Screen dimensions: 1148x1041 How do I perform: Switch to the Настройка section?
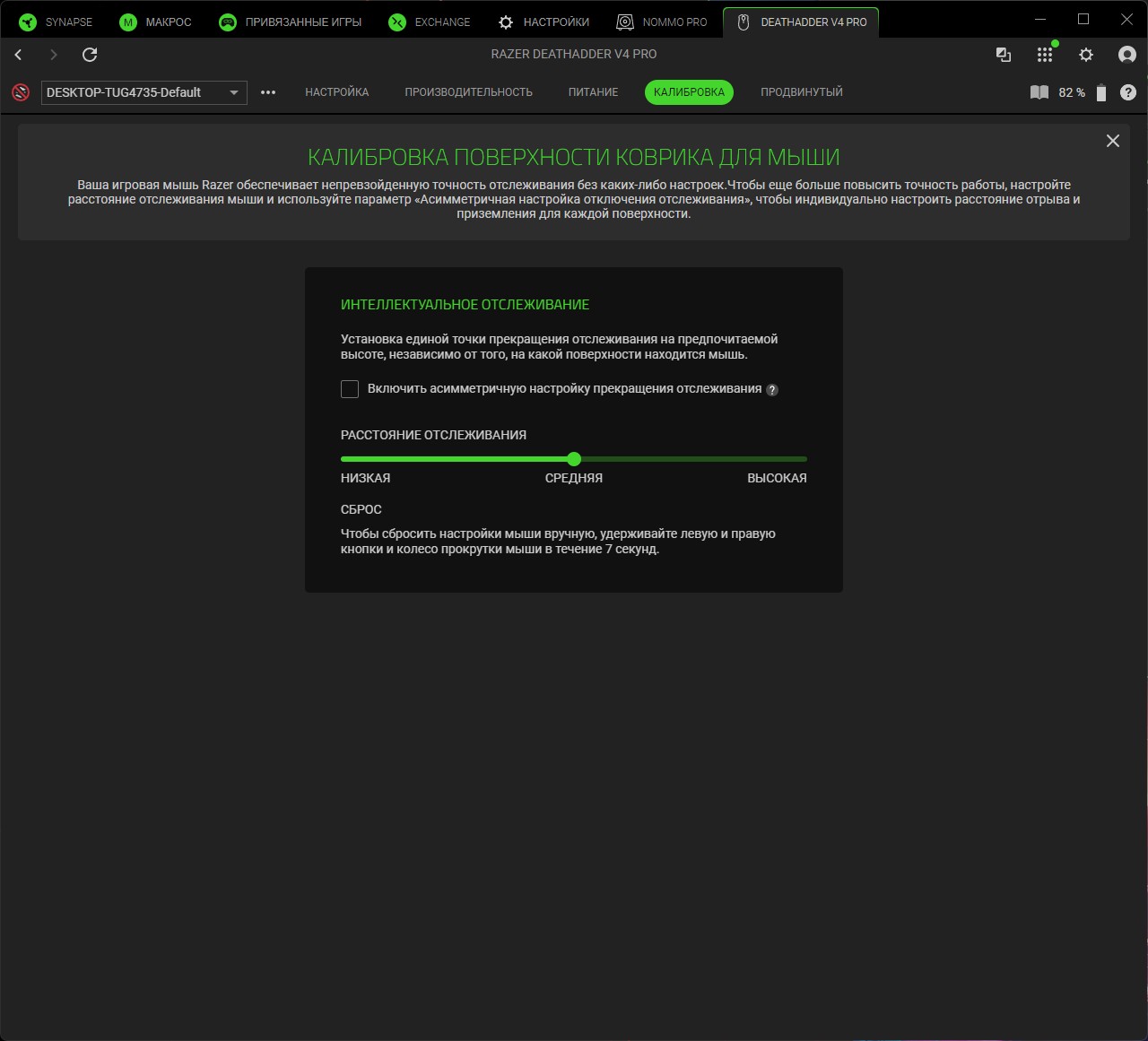point(337,92)
